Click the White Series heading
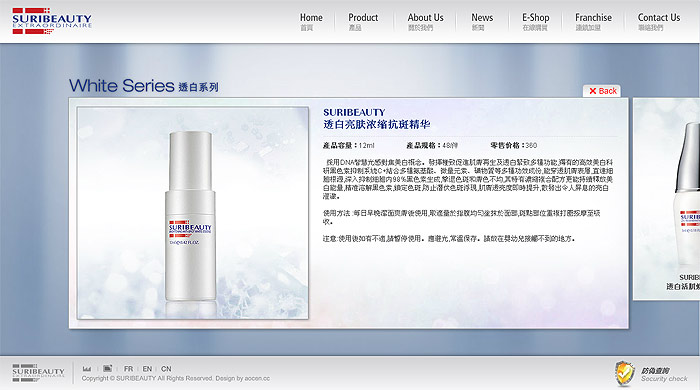The height and width of the screenshot is (390, 700). (x=121, y=86)
